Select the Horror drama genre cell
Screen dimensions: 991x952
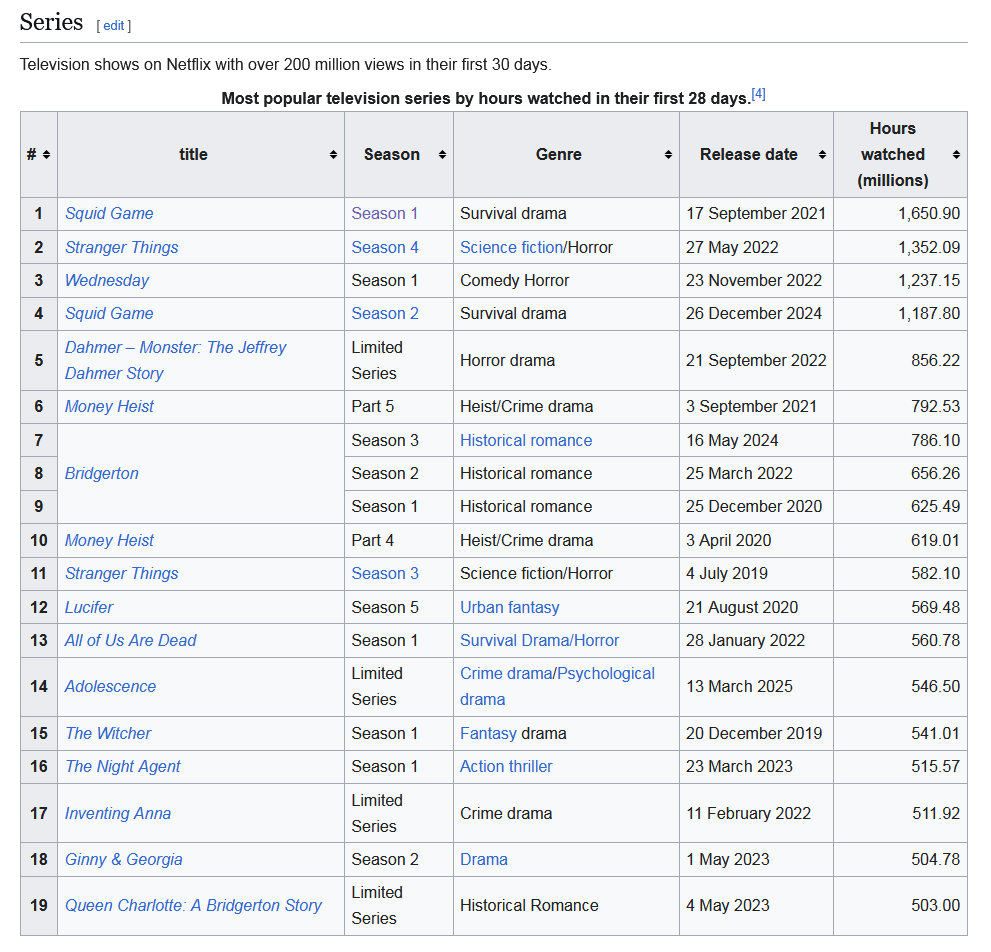(566, 360)
